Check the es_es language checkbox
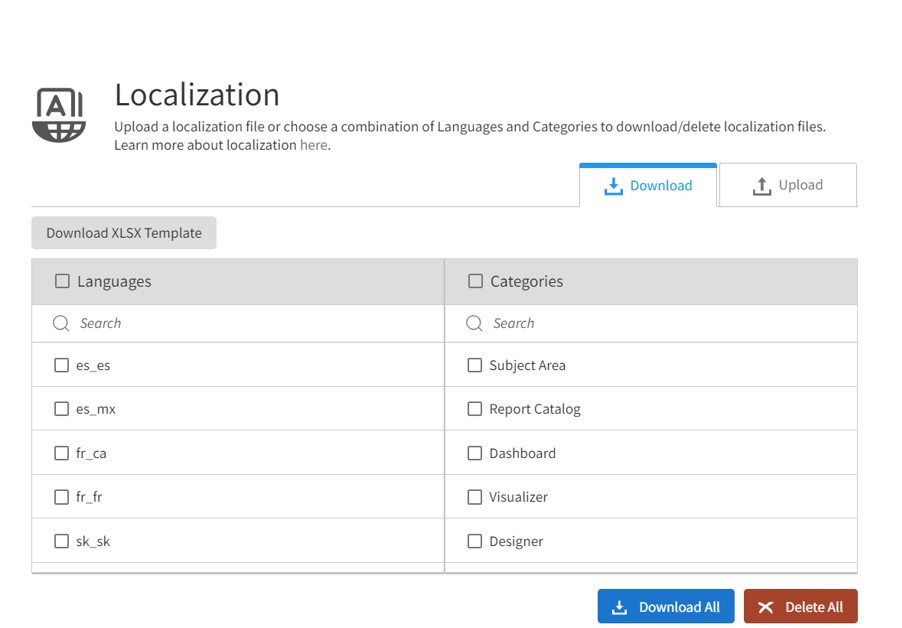Image resolution: width=902 pixels, height=628 pixels. pos(61,365)
